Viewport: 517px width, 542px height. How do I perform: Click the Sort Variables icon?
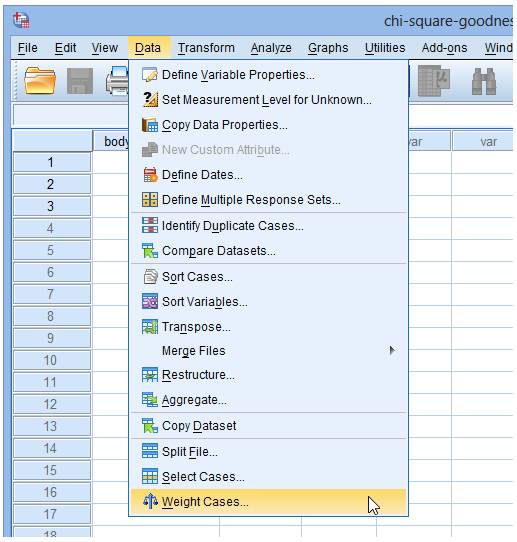[150, 301]
